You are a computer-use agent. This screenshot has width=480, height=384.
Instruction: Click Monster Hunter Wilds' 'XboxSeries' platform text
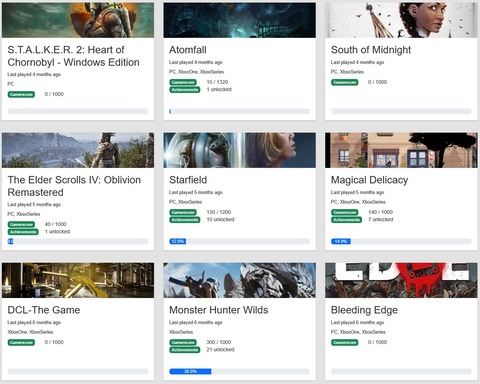[x=181, y=332]
